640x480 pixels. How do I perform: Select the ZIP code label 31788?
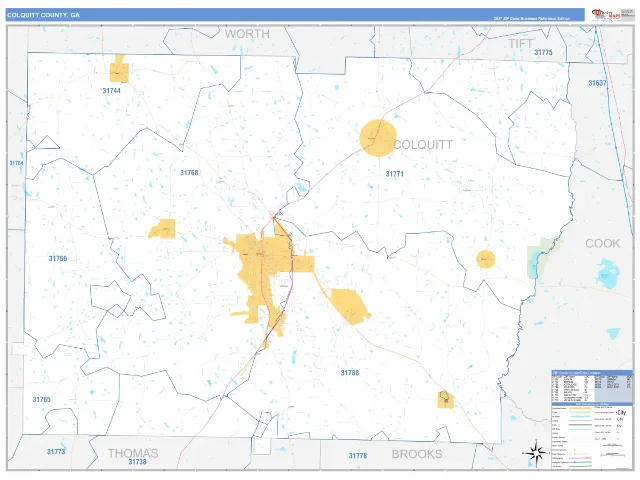pos(350,373)
